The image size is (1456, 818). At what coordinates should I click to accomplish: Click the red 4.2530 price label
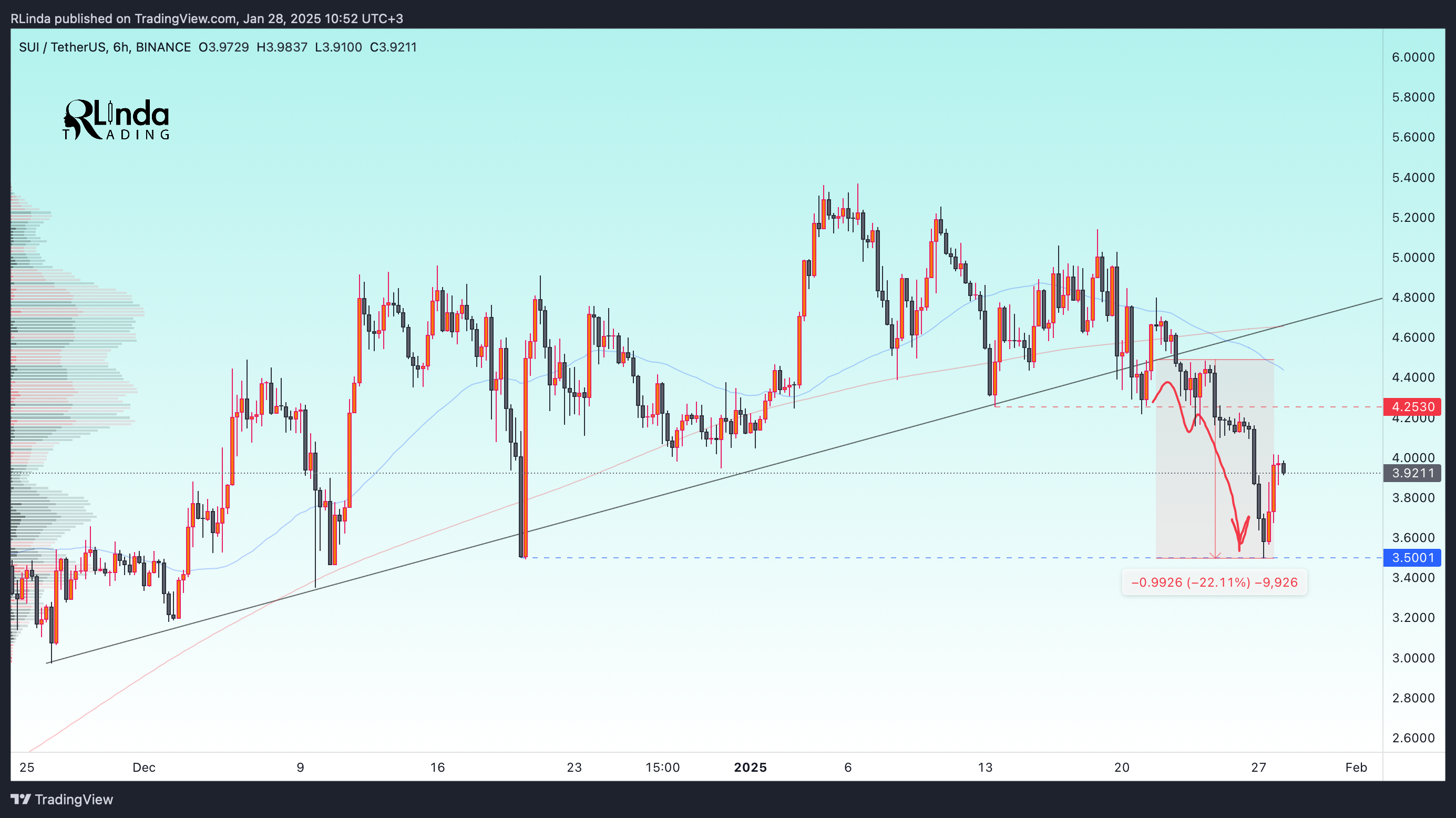pos(1412,406)
